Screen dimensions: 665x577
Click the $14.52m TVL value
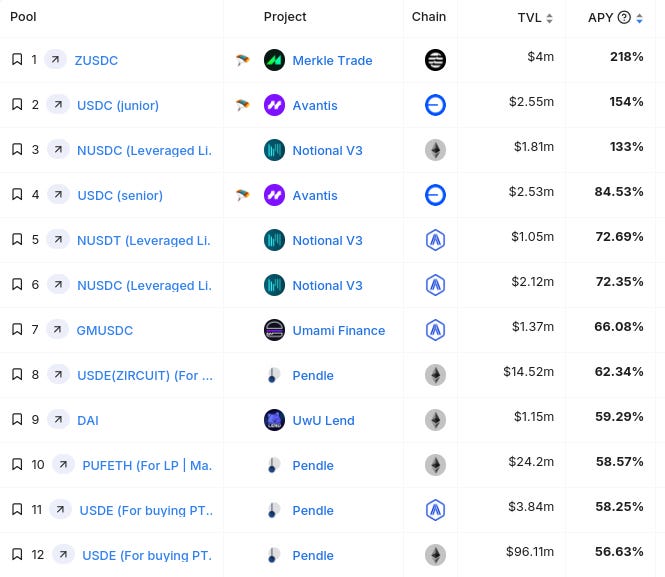[528, 371]
